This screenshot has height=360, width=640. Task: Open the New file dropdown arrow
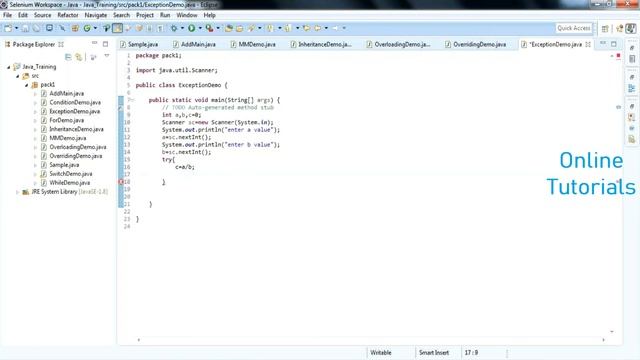pyautogui.click(x=16, y=28)
